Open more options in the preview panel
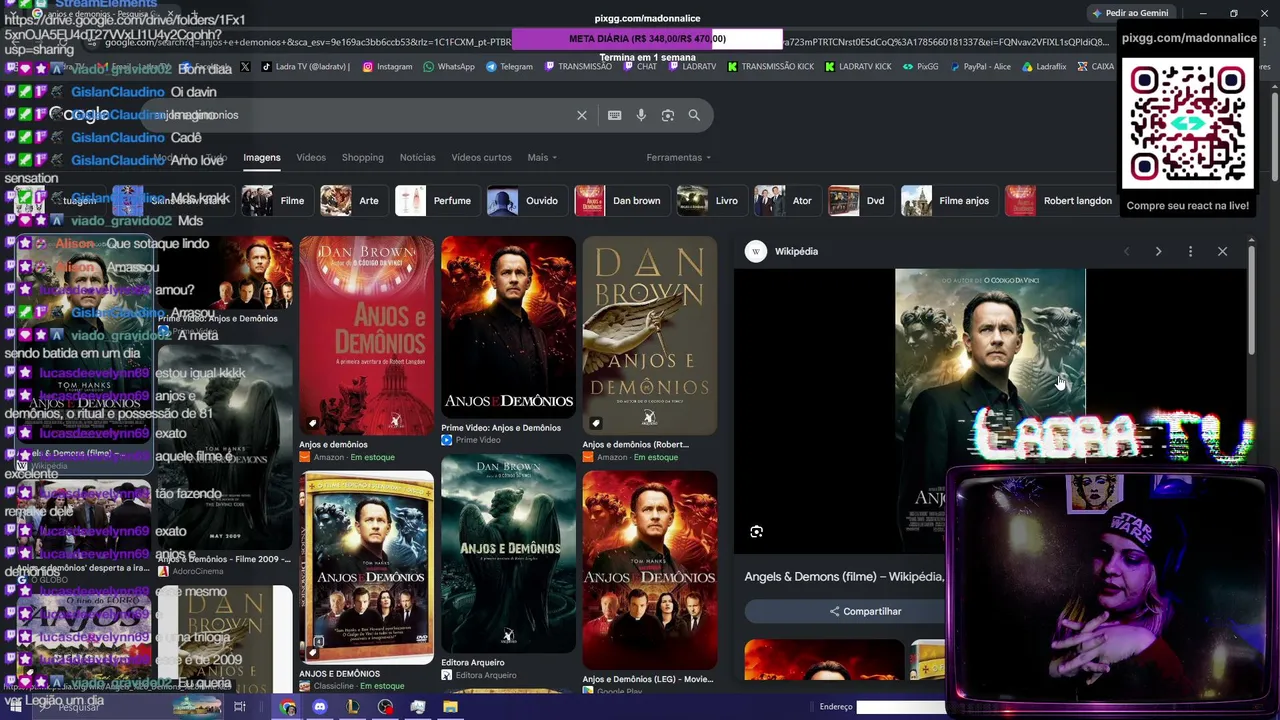This screenshot has height=720, width=1280. tap(1190, 251)
